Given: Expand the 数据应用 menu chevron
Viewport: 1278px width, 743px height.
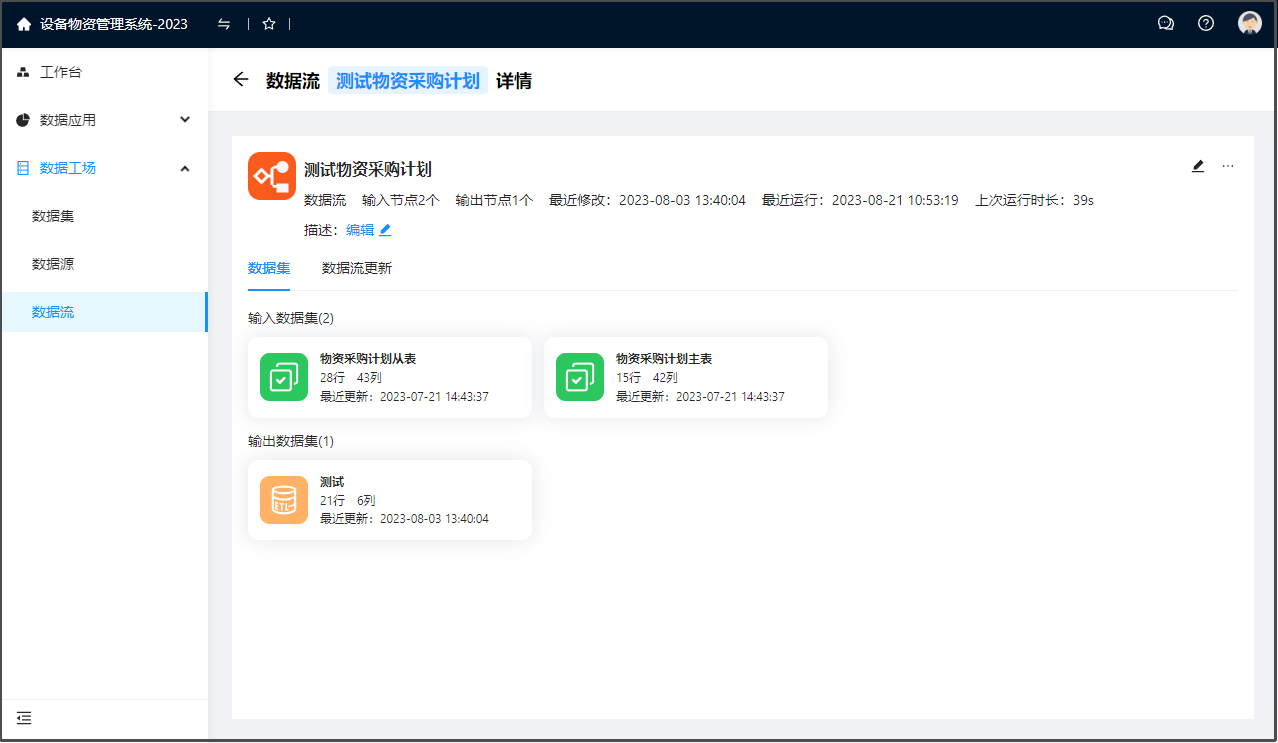Looking at the screenshot, I should click(x=185, y=120).
